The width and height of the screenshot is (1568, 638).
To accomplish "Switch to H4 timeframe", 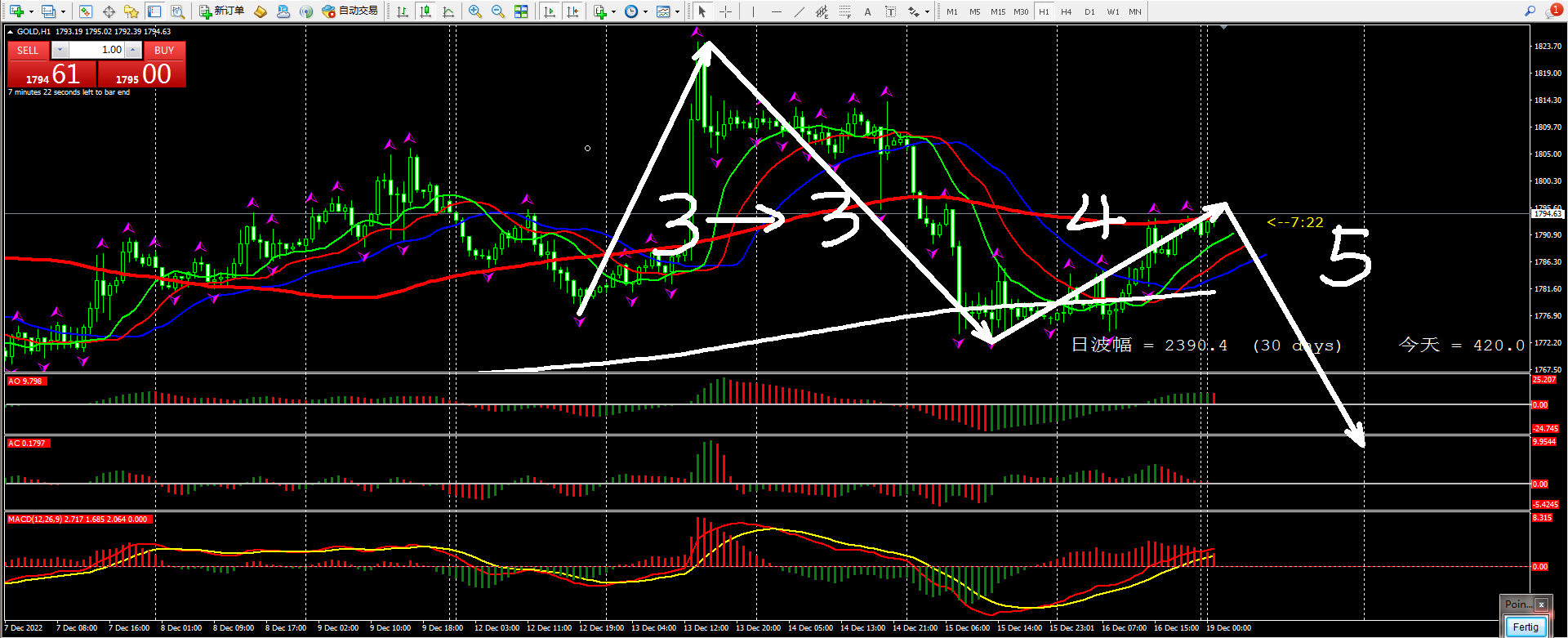I will coord(1067,11).
